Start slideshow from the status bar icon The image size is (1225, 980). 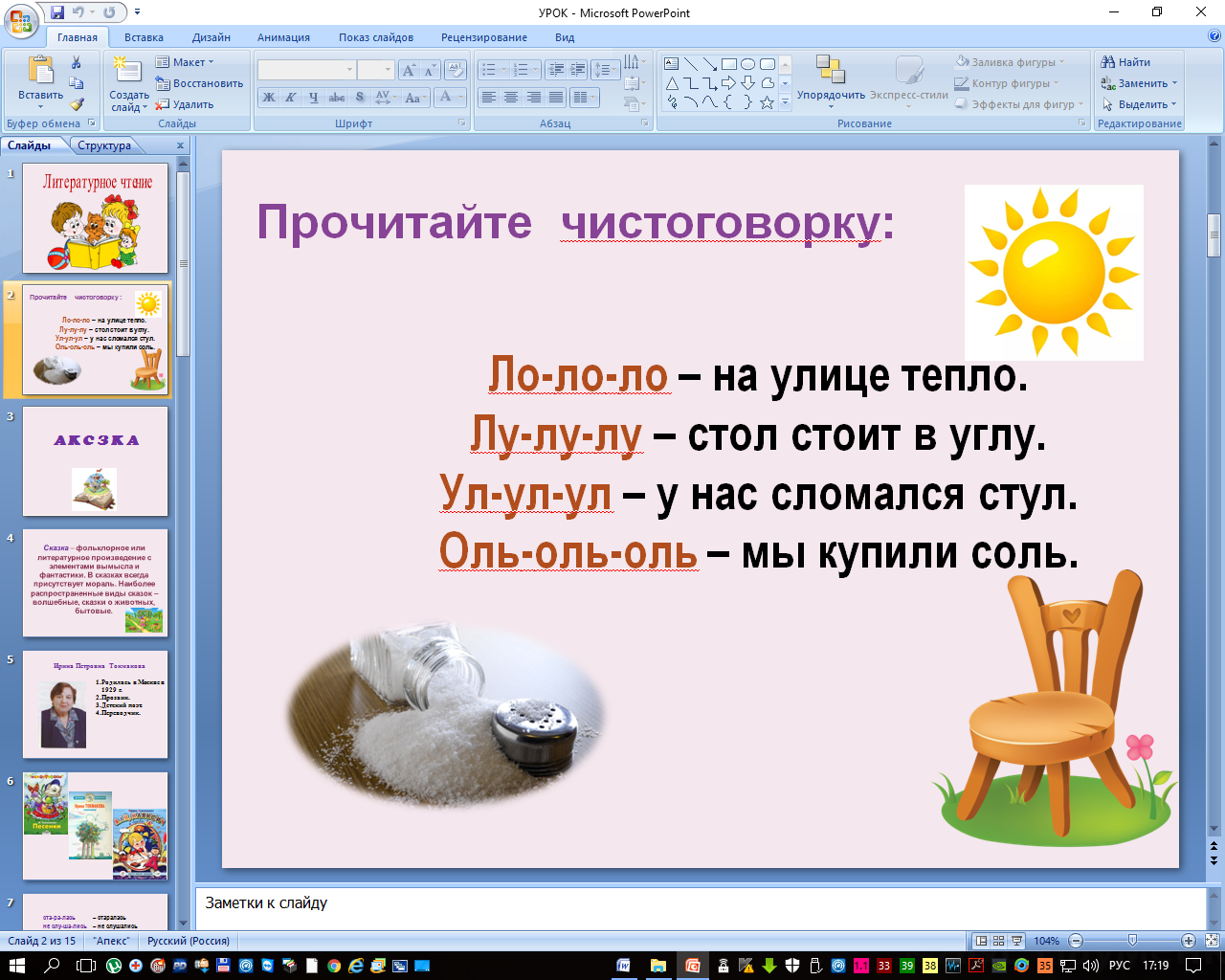(x=1016, y=941)
